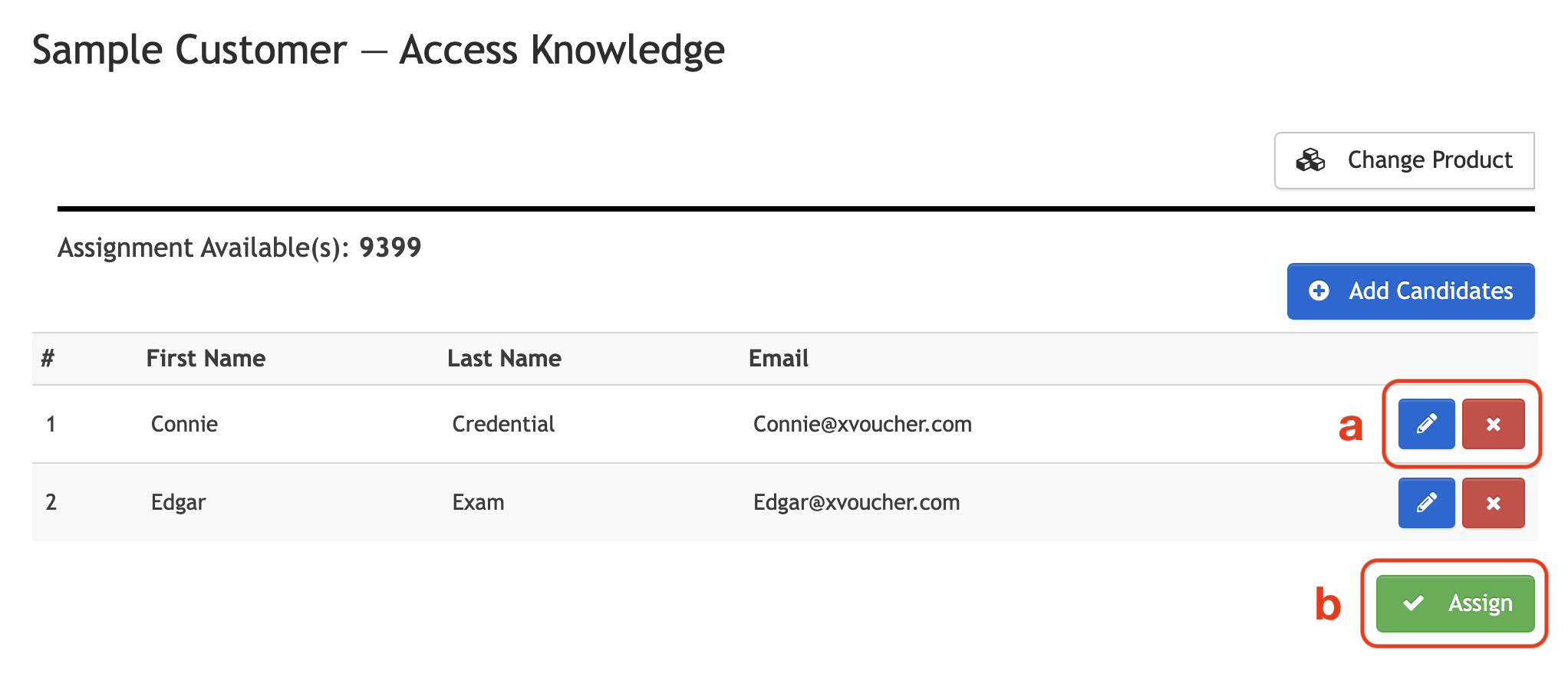Select the Edgar@xvoucher.com email cell
Image resolution: width=1568 pixels, height=693 pixels.
[x=856, y=502]
